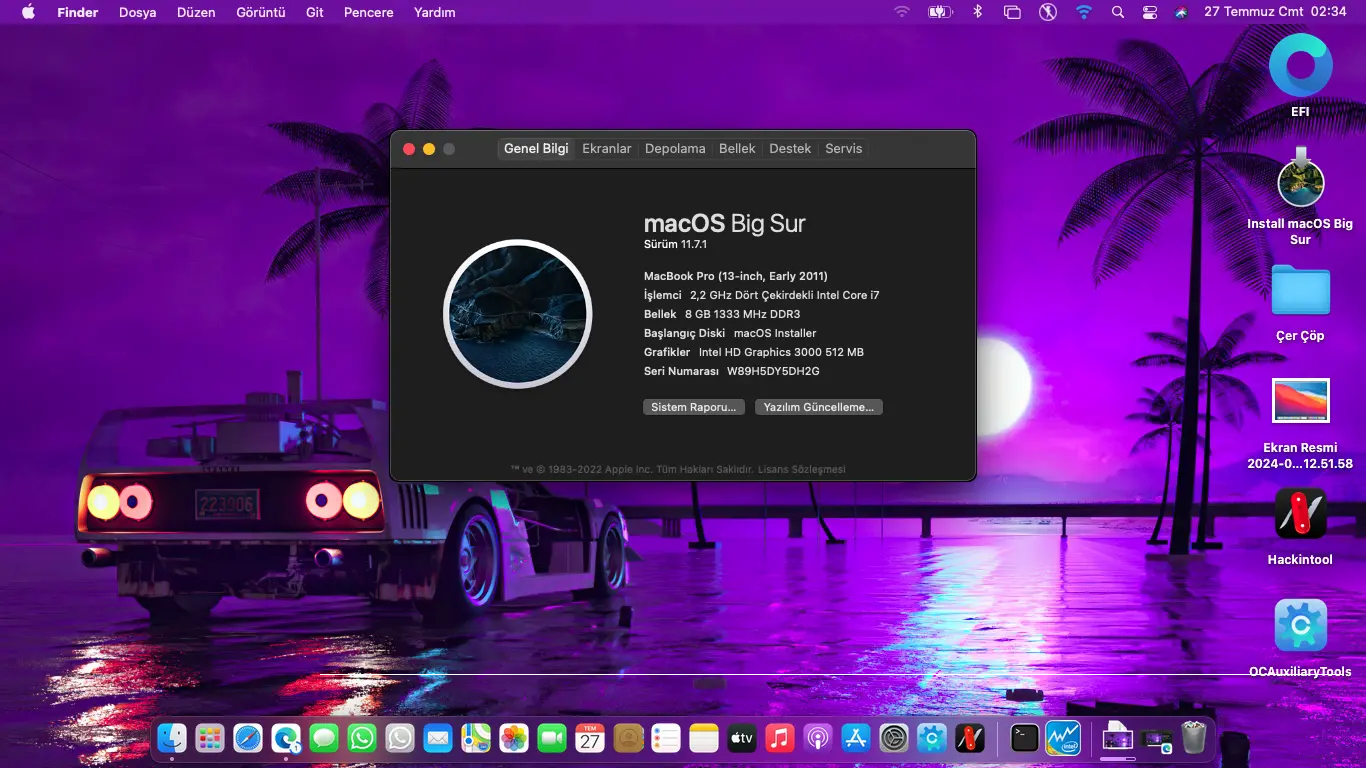Open Photos app in the Dock
1366x768 pixels.
(x=514, y=738)
